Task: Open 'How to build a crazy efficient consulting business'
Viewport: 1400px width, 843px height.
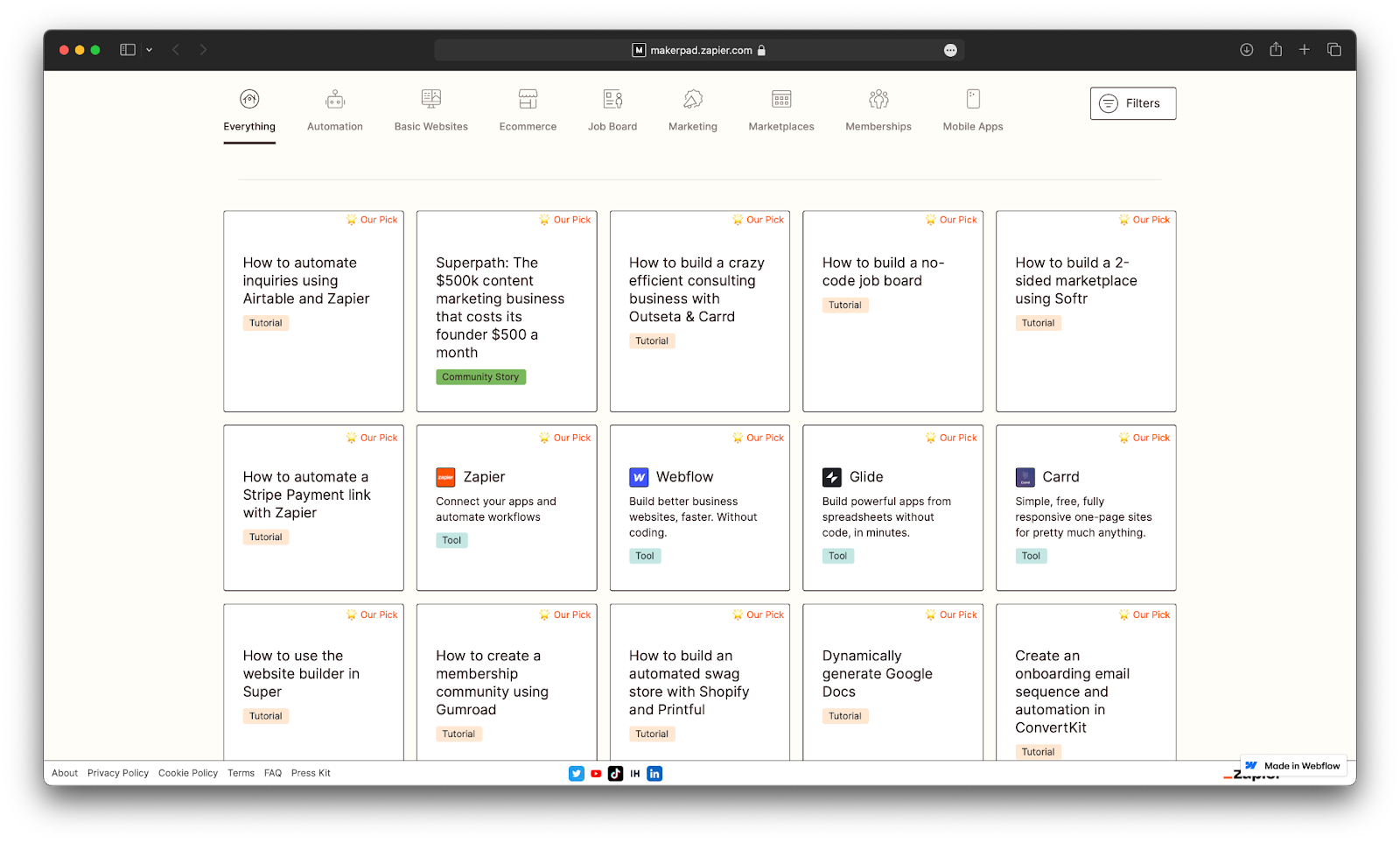Action: click(x=696, y=290)
